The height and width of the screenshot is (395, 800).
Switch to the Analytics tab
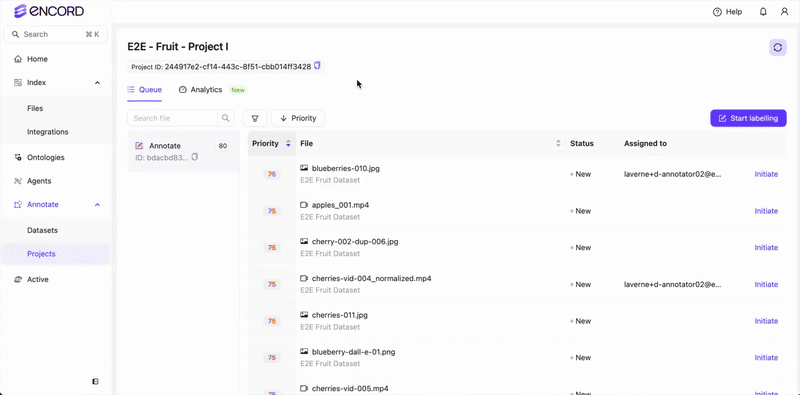click(201, 90)
